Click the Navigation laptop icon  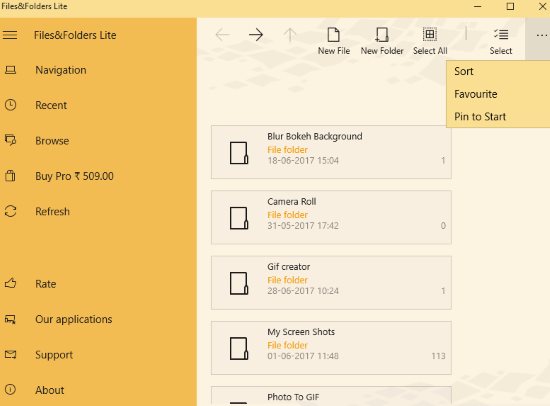tap(10, 70)
